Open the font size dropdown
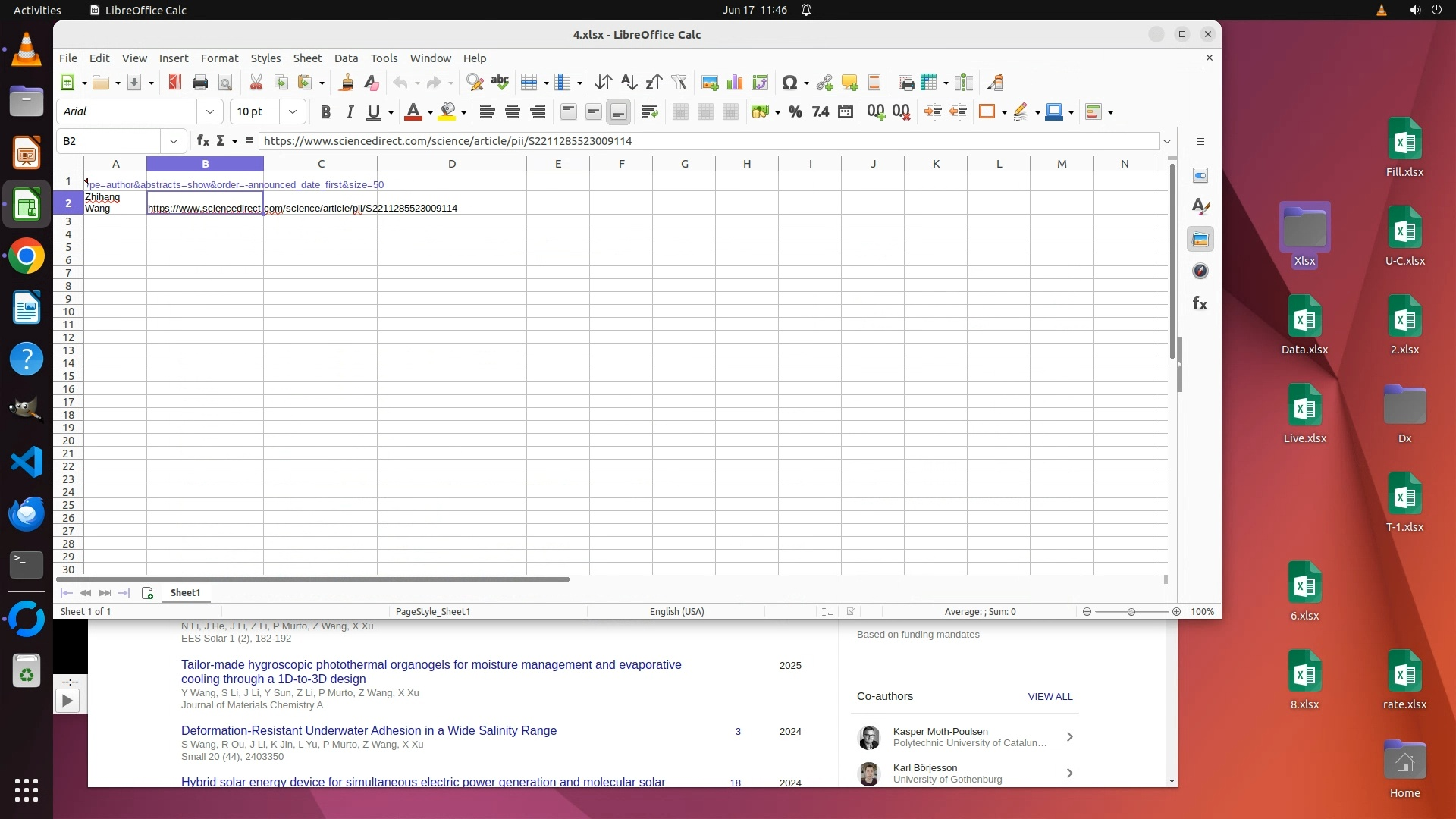This screenshot has width=1456, height=819. 293,112
